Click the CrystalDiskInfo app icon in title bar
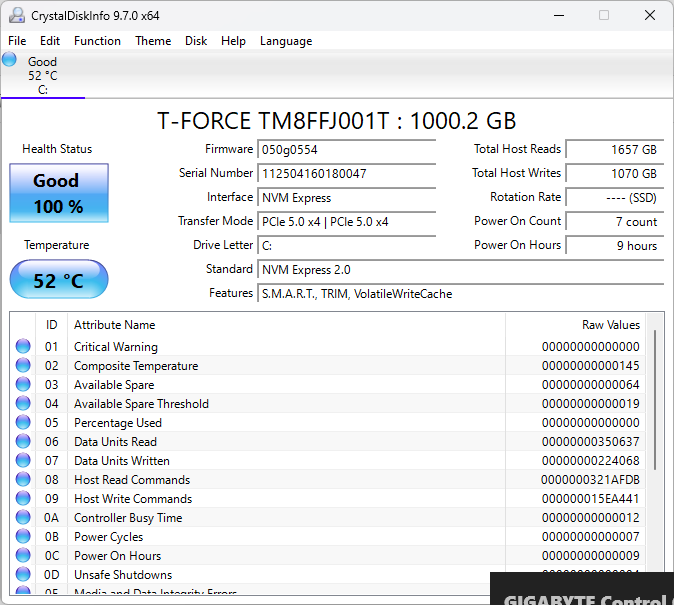 [17, 15]
